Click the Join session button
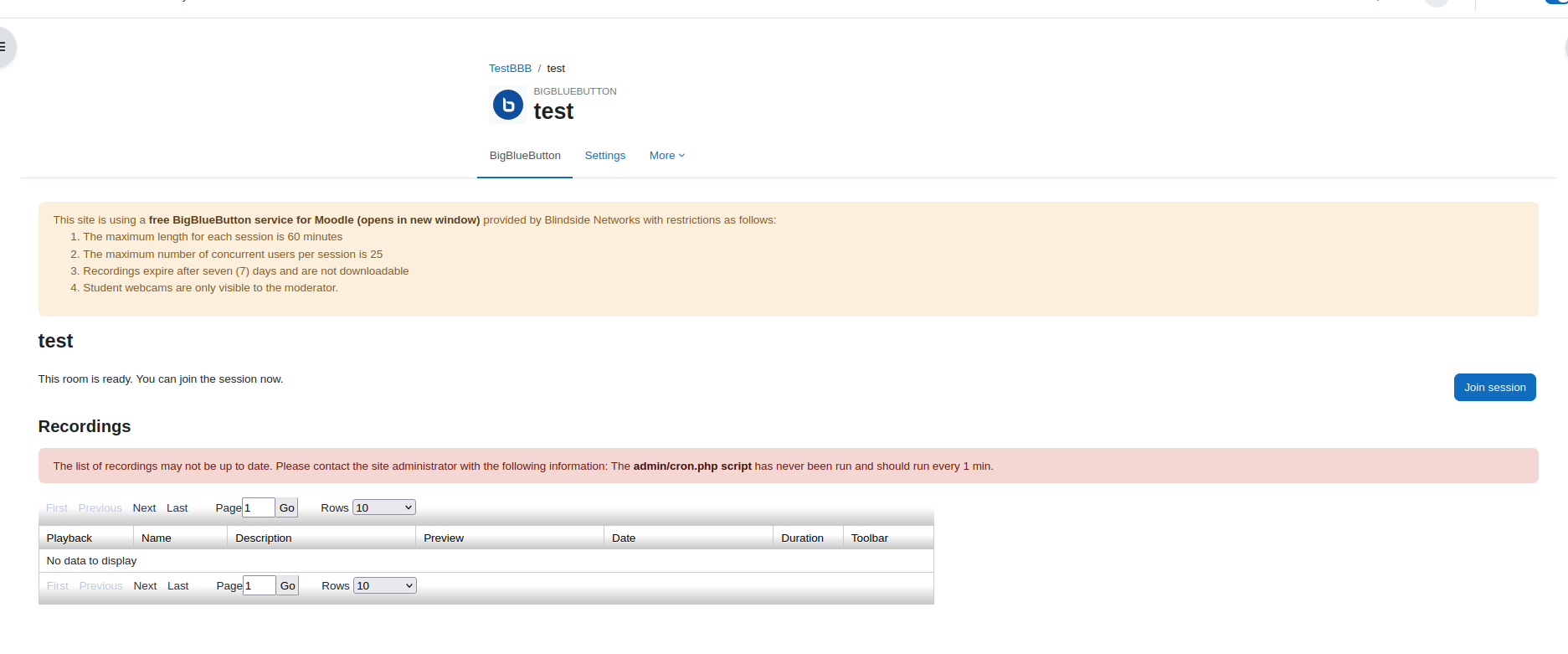The height and width of the screenshot is (654, 1568). click(1494, 387)
